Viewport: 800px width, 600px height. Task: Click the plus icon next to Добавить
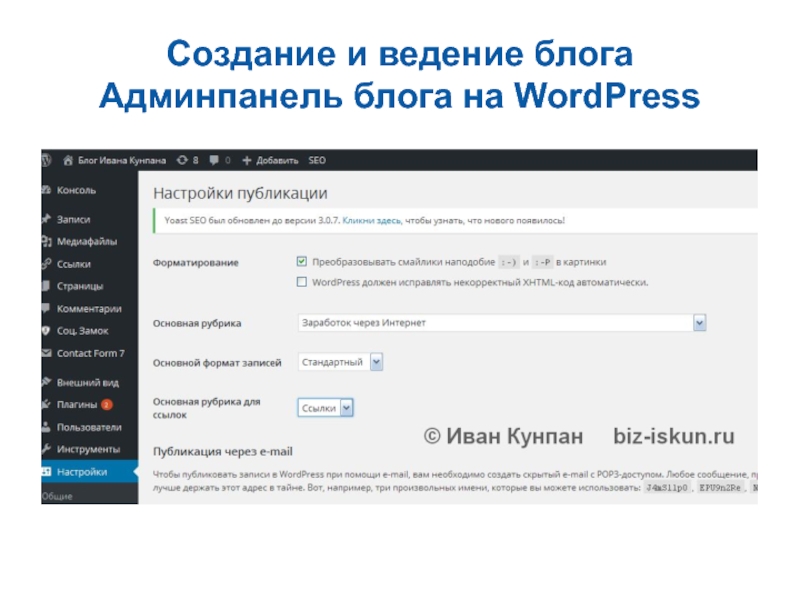coord(247,160)
